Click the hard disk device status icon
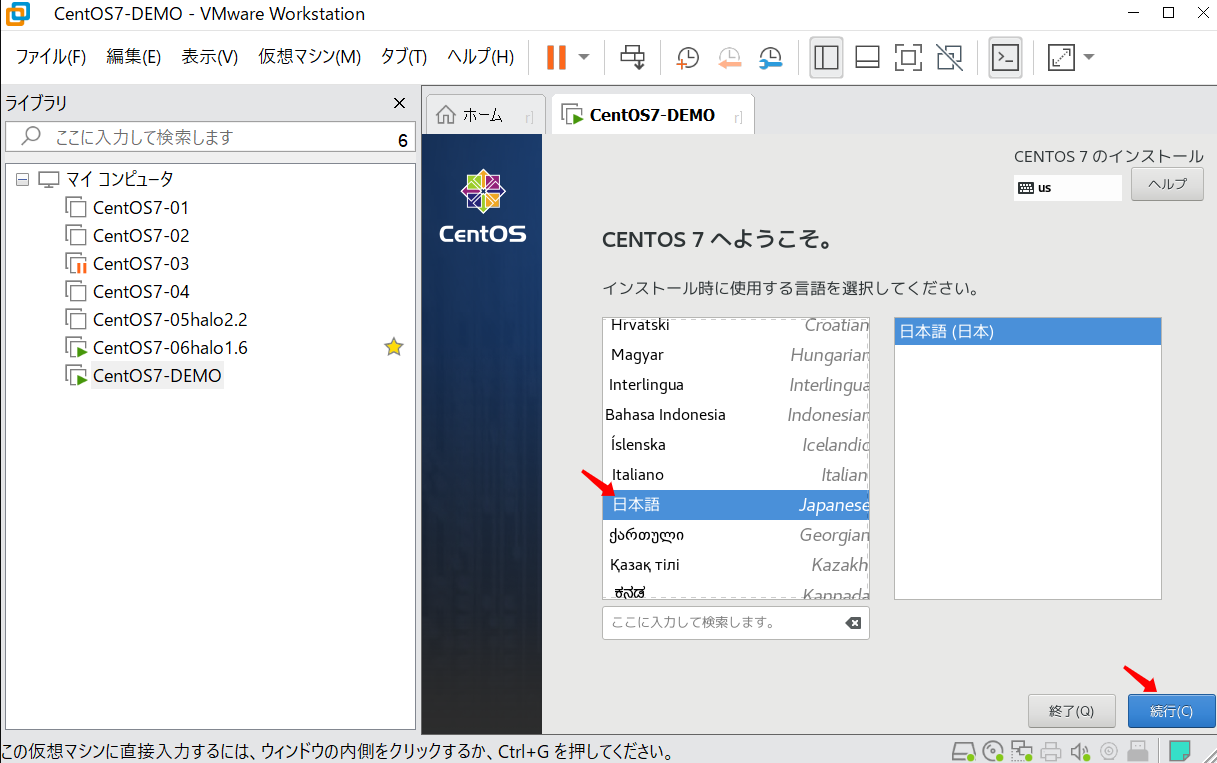Image resolution: width=1217 pixels, height=763 pixels. pyautogui.click(x=963, y=751)
